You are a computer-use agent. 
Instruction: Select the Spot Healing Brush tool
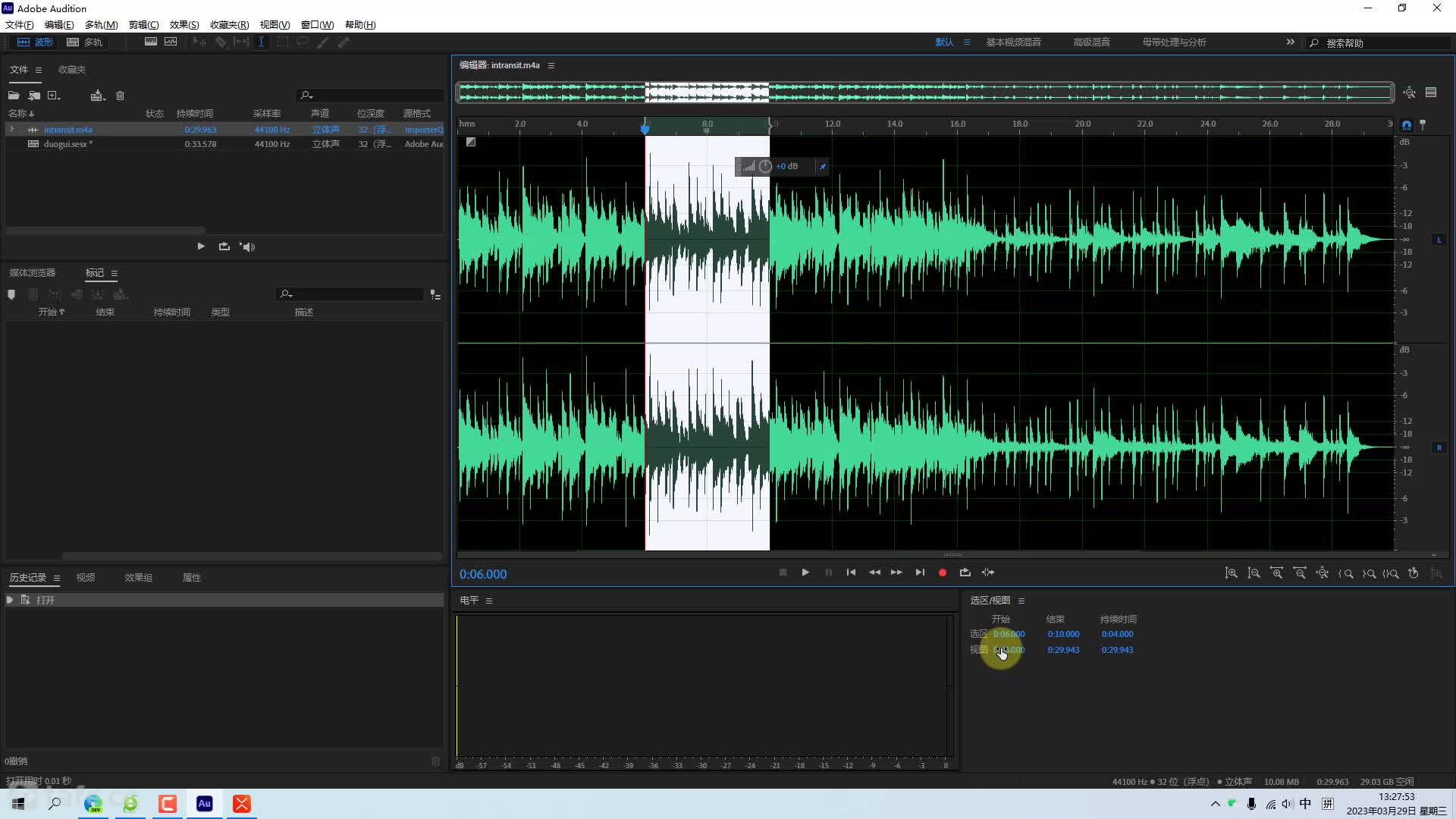344,42
